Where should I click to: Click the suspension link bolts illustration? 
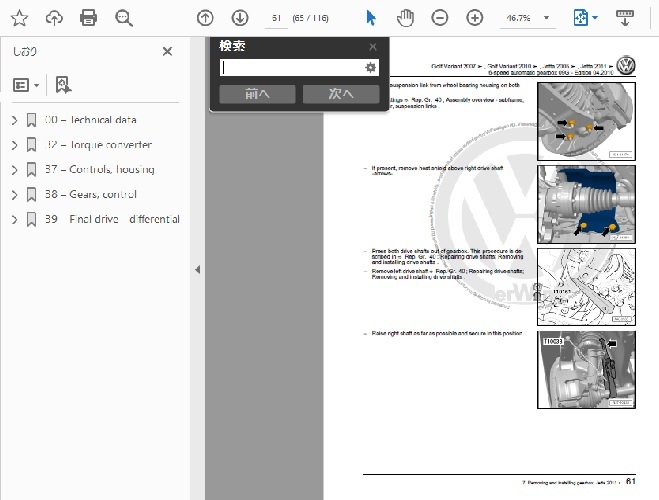pyautogui.click(x=586, y=121)
